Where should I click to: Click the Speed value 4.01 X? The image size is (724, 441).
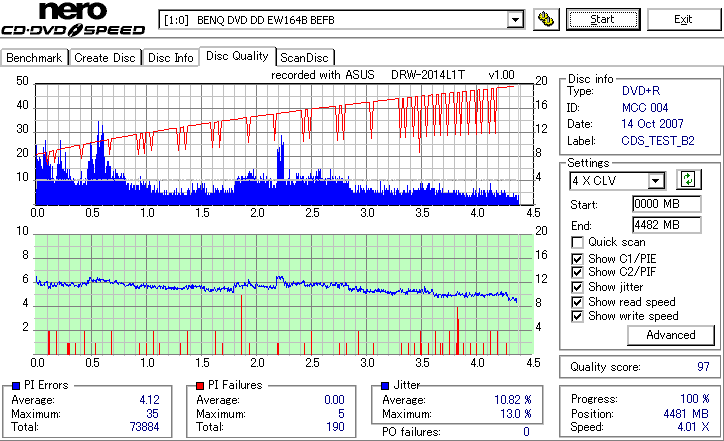(x=694, y=427)
